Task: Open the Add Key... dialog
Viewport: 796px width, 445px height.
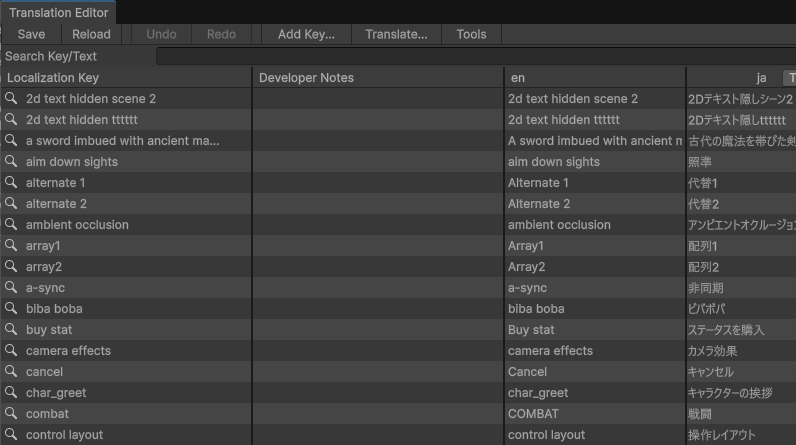Action: [x=306, y=34]
